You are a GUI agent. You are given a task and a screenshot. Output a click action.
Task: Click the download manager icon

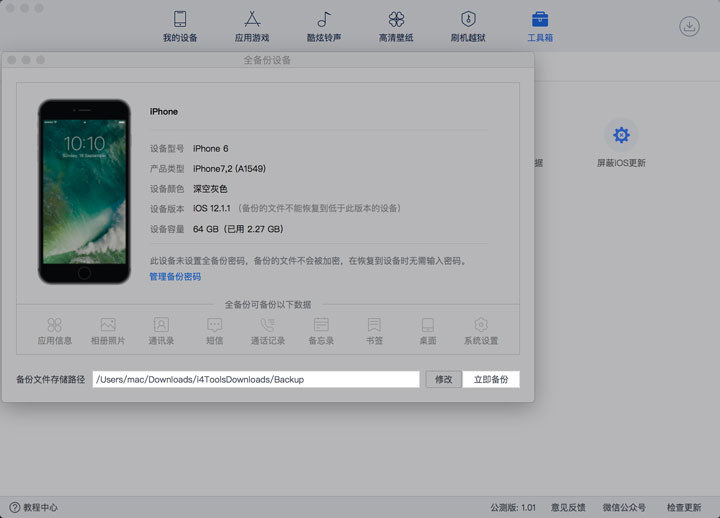689,27
